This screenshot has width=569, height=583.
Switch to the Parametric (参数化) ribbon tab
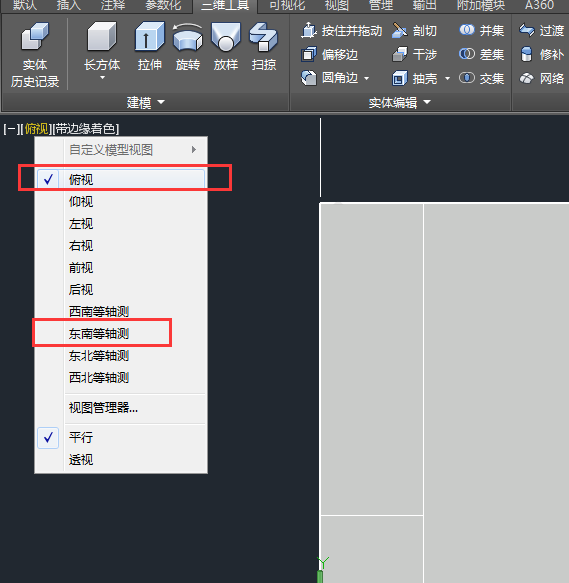[x=163, y=5]
